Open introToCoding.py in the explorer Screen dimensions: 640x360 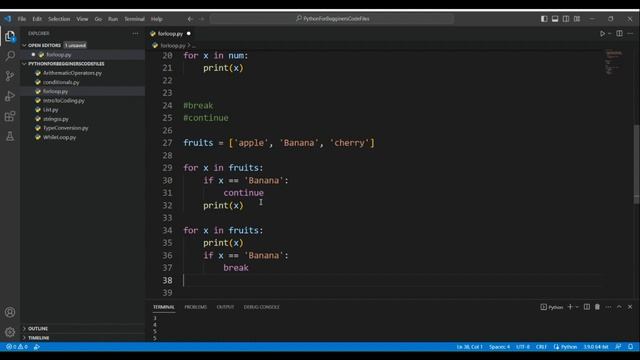coord(64,100)
